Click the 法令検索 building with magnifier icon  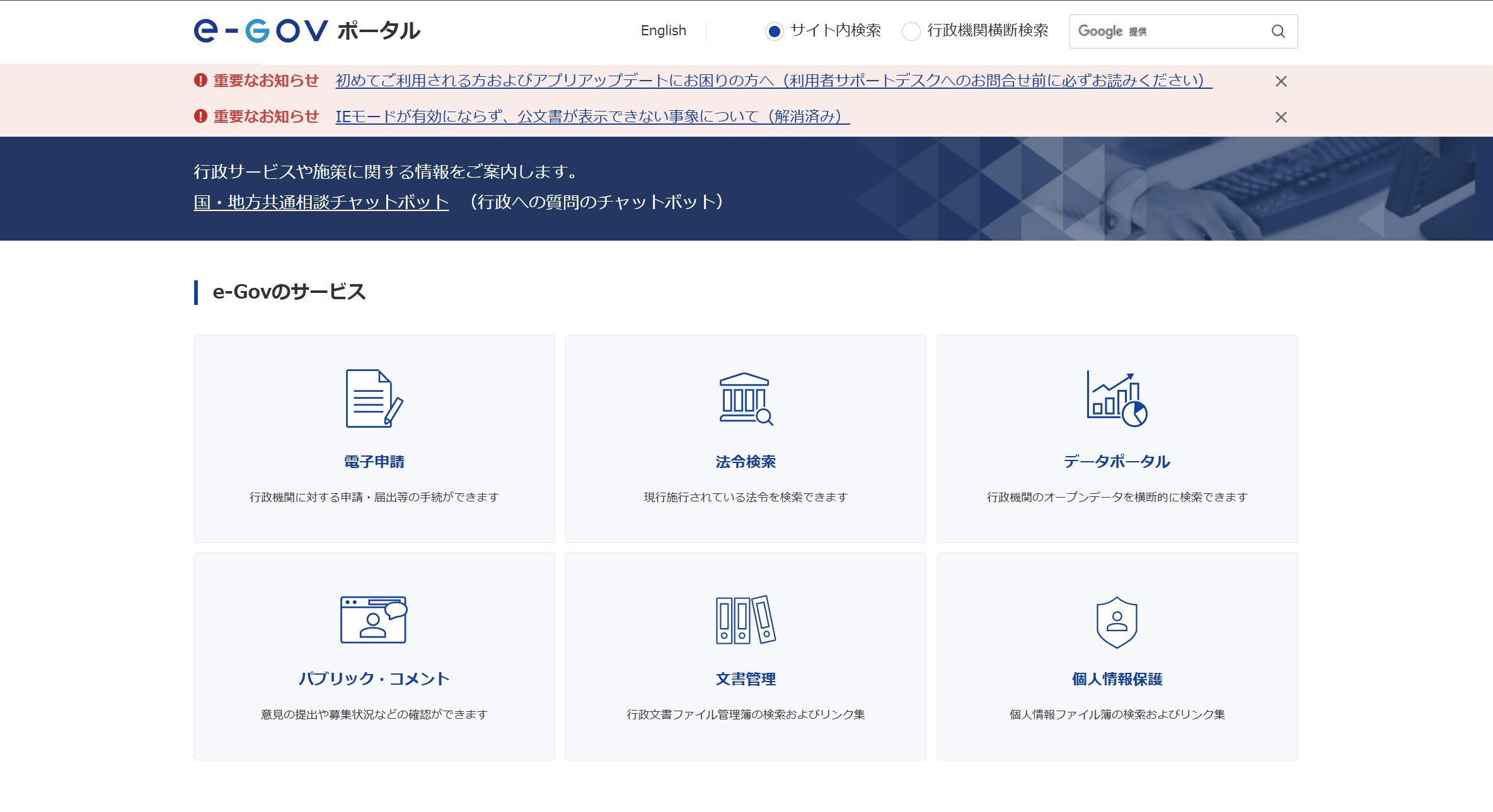click(x=746, y=398)
